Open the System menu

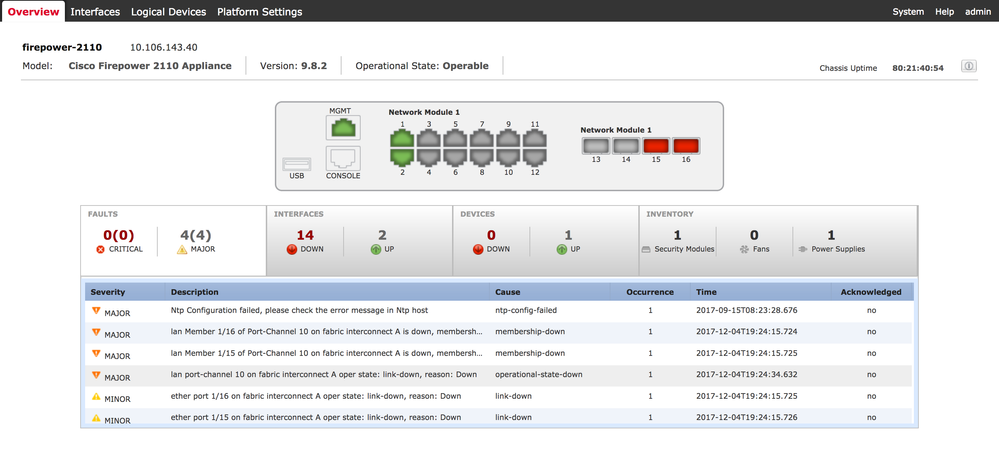[x=908, y=11]
